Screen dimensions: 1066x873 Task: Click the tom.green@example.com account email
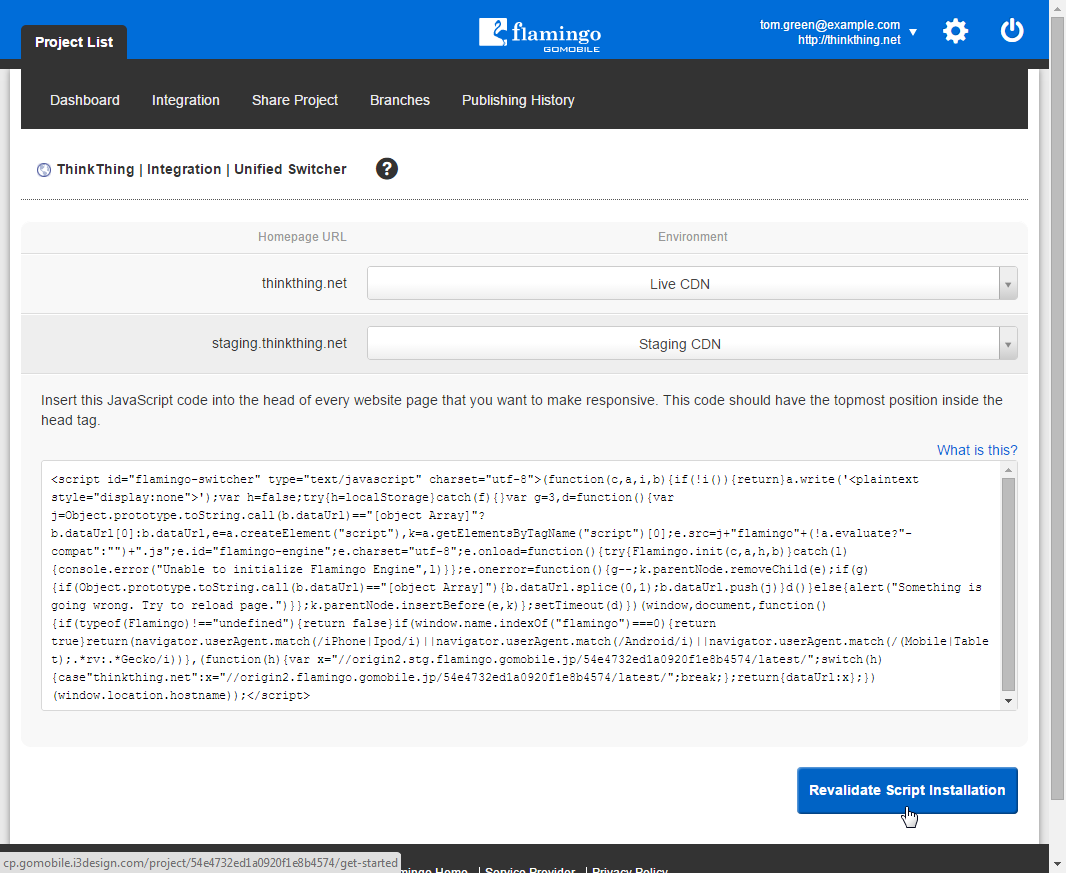[x=829, y=25]
